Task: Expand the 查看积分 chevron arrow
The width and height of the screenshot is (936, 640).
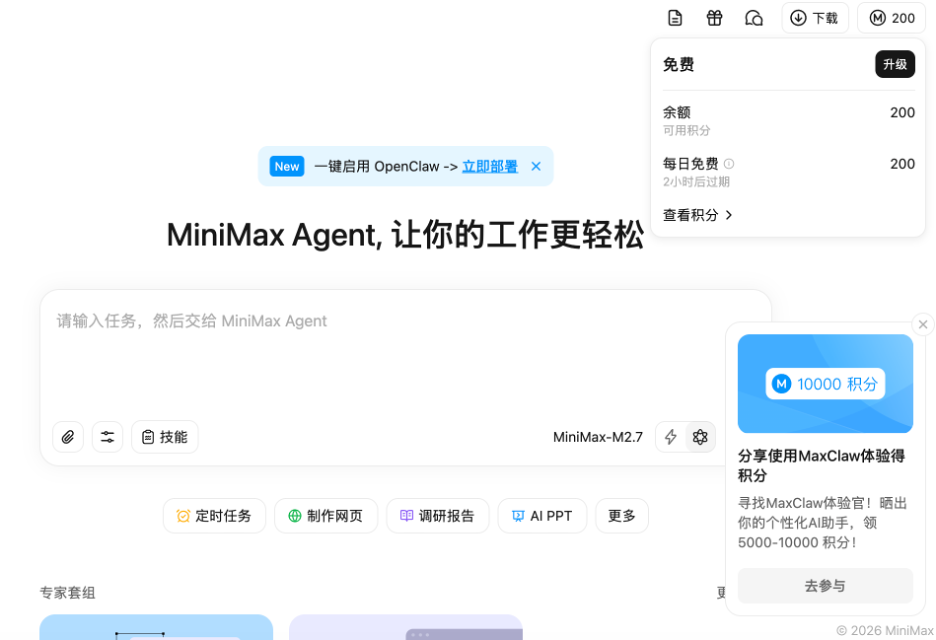Action: coord(728,215)
